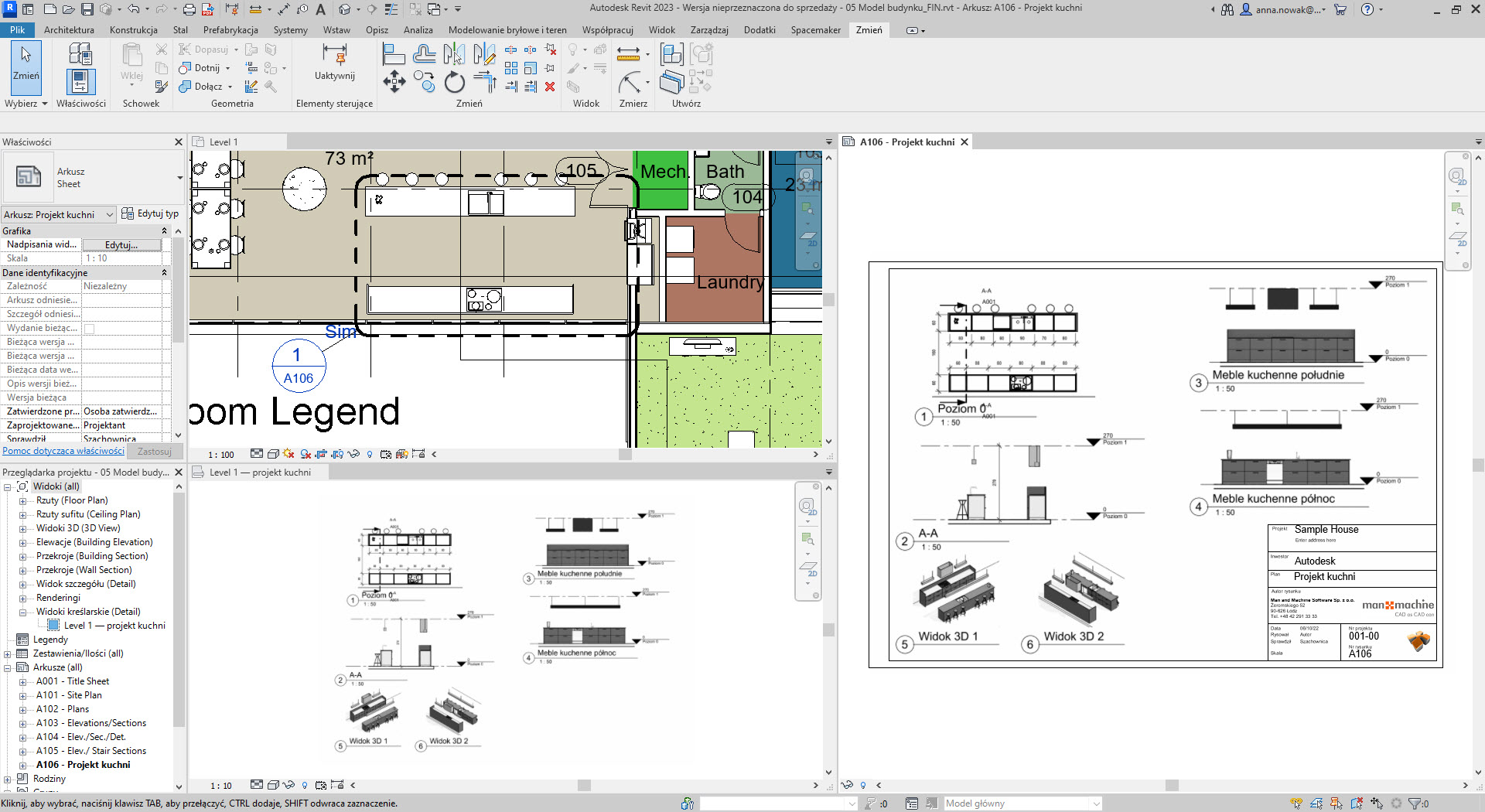1485x812 pixels.
Task: Toggle reveal hidden elements lightbulb in Level 1
Action: [x=369, y=455]
